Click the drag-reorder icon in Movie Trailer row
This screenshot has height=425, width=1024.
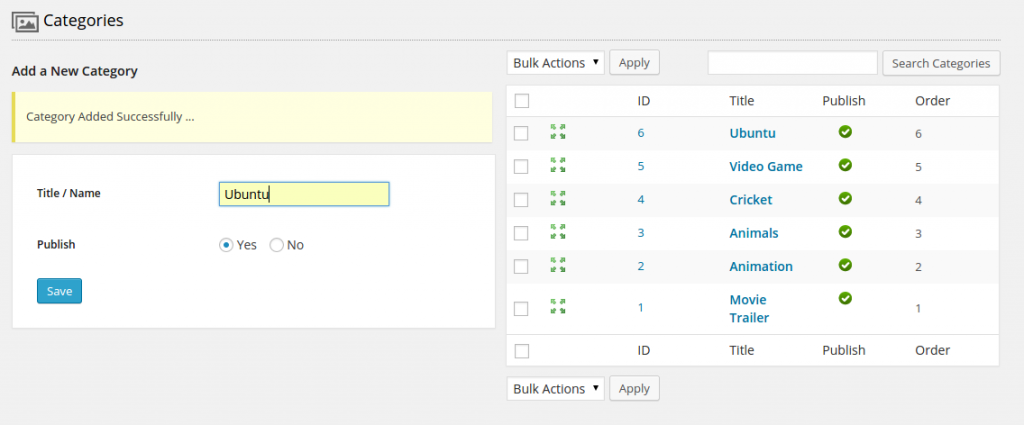click(558, 306)
